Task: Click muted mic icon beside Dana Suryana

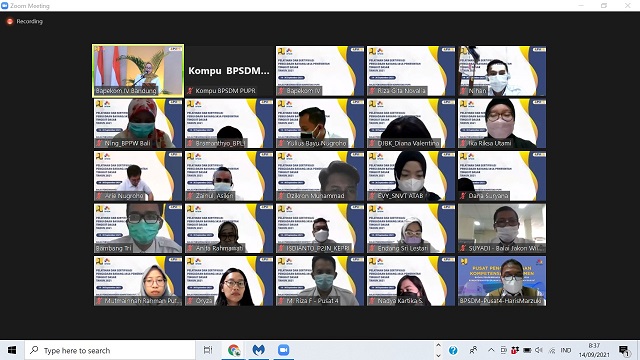Action: [463, 196]
